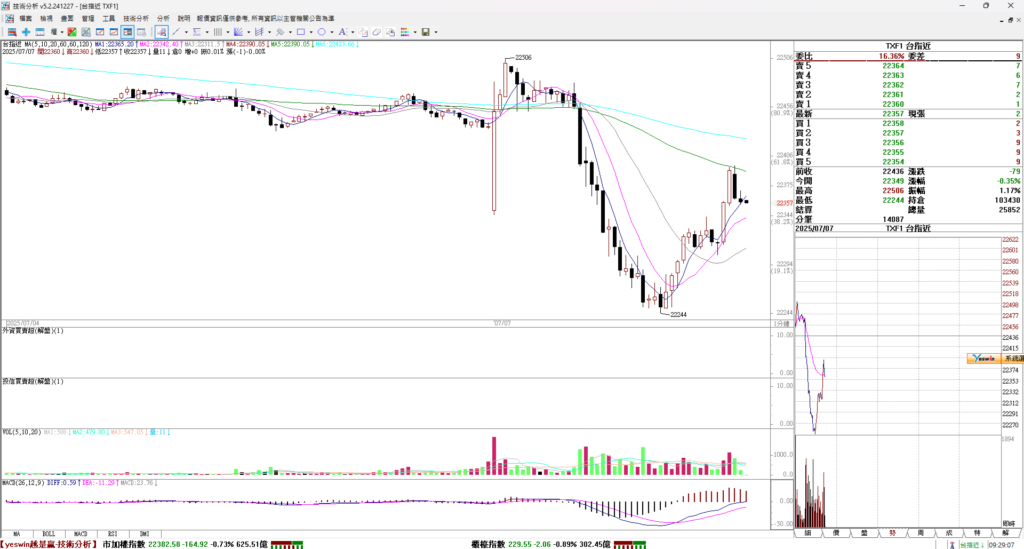Click the 台指近 status bar indicator
Viewport: 1024px width, 549px height.
pos(972,544)
